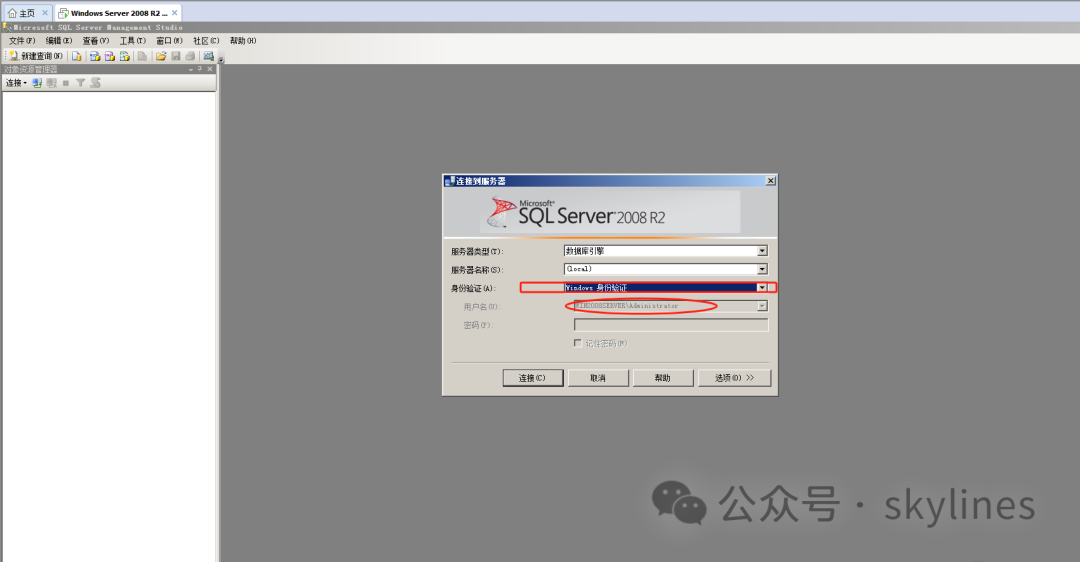Viewport: 1080px width, 562px height.
Task: Open the 工具(T) menu
Action: click(133, 41)
